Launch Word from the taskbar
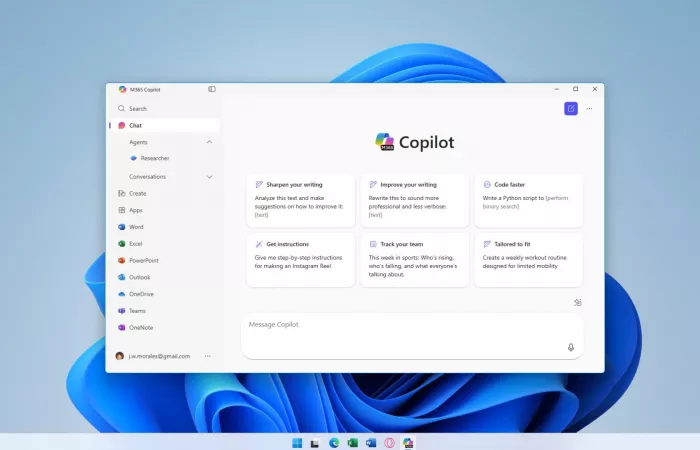This screenshot has height=450, width=700. (371, 442)
